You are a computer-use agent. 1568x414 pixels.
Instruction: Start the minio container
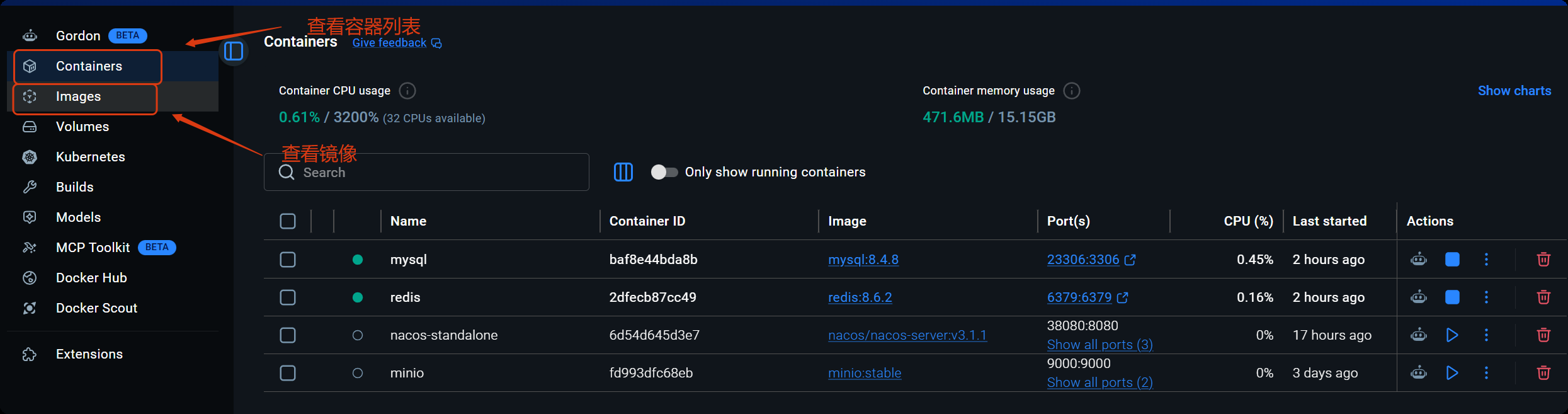coord(1452,373)
